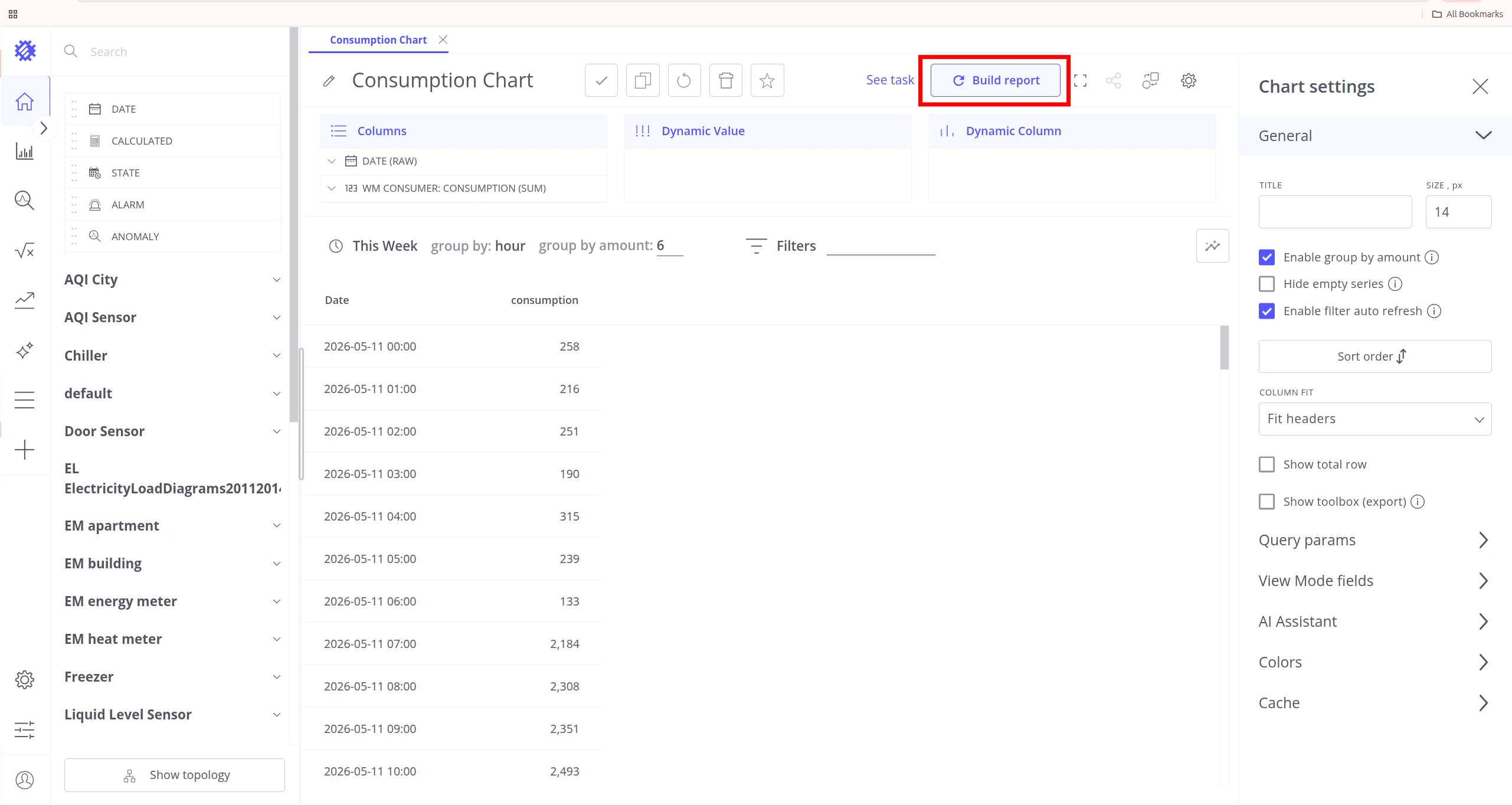Expand WM CONSUMER: CONSUMPTION (SUM) column chevron

(332, 188)
